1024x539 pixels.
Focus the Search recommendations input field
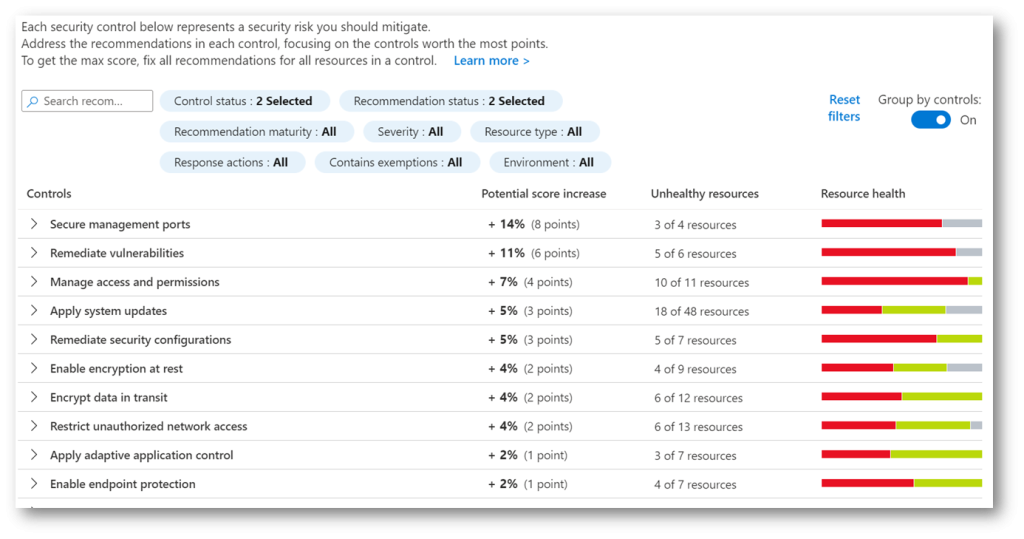87,101
